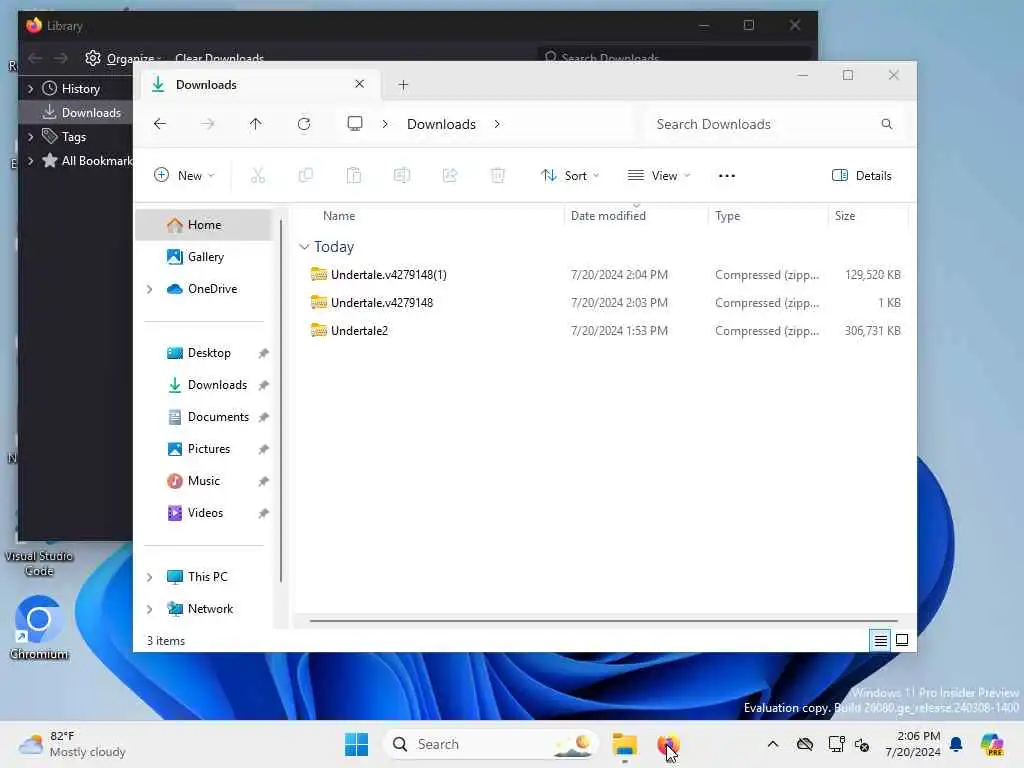Screen dimensions: 1024x768
Task: Click Downloads breadcrumb in address bar
Action: 441,124
